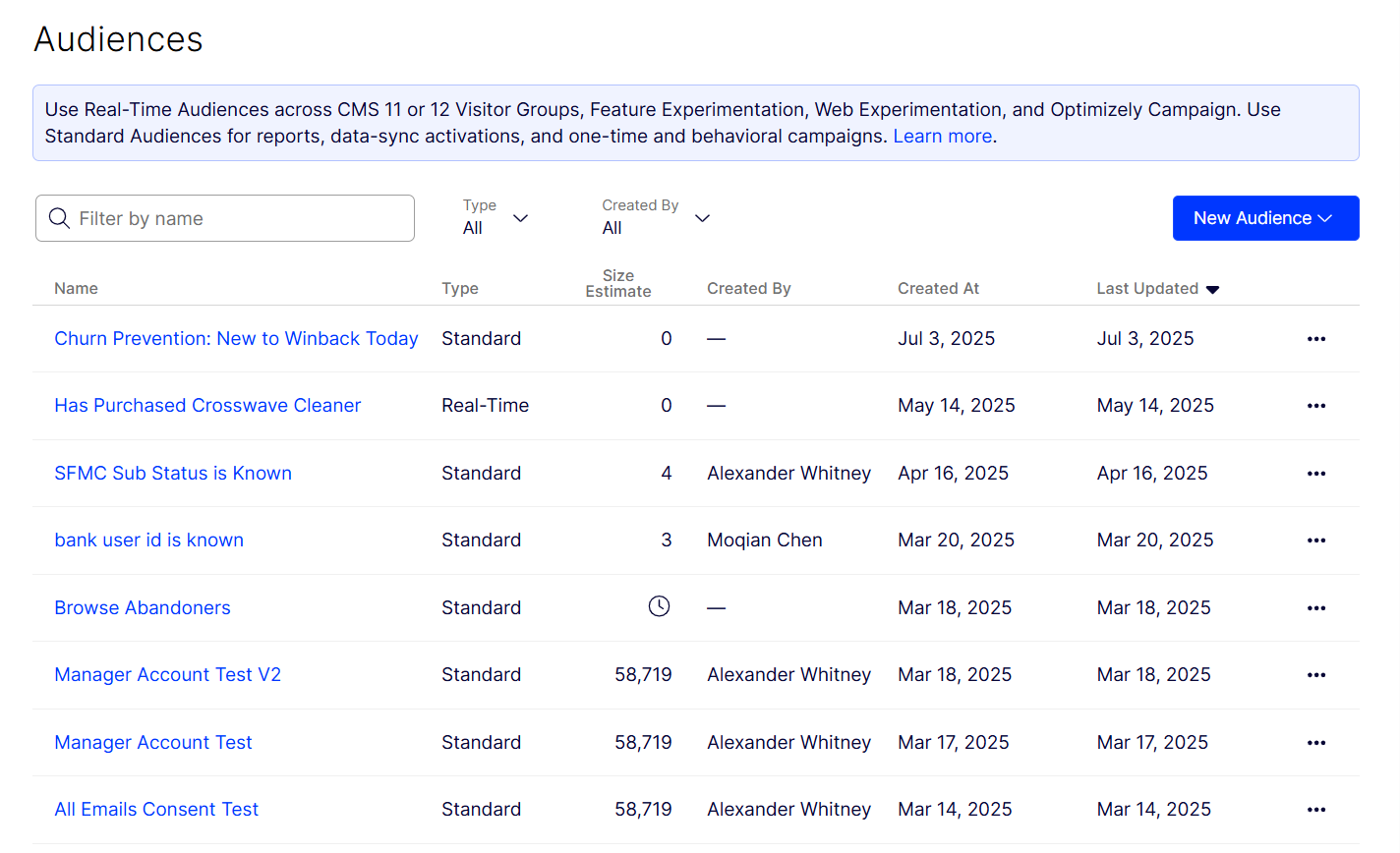Viewport: 1400px width, 853px height.
Task: Open the Manager Account Test audience
Action: tap(153, 743)
